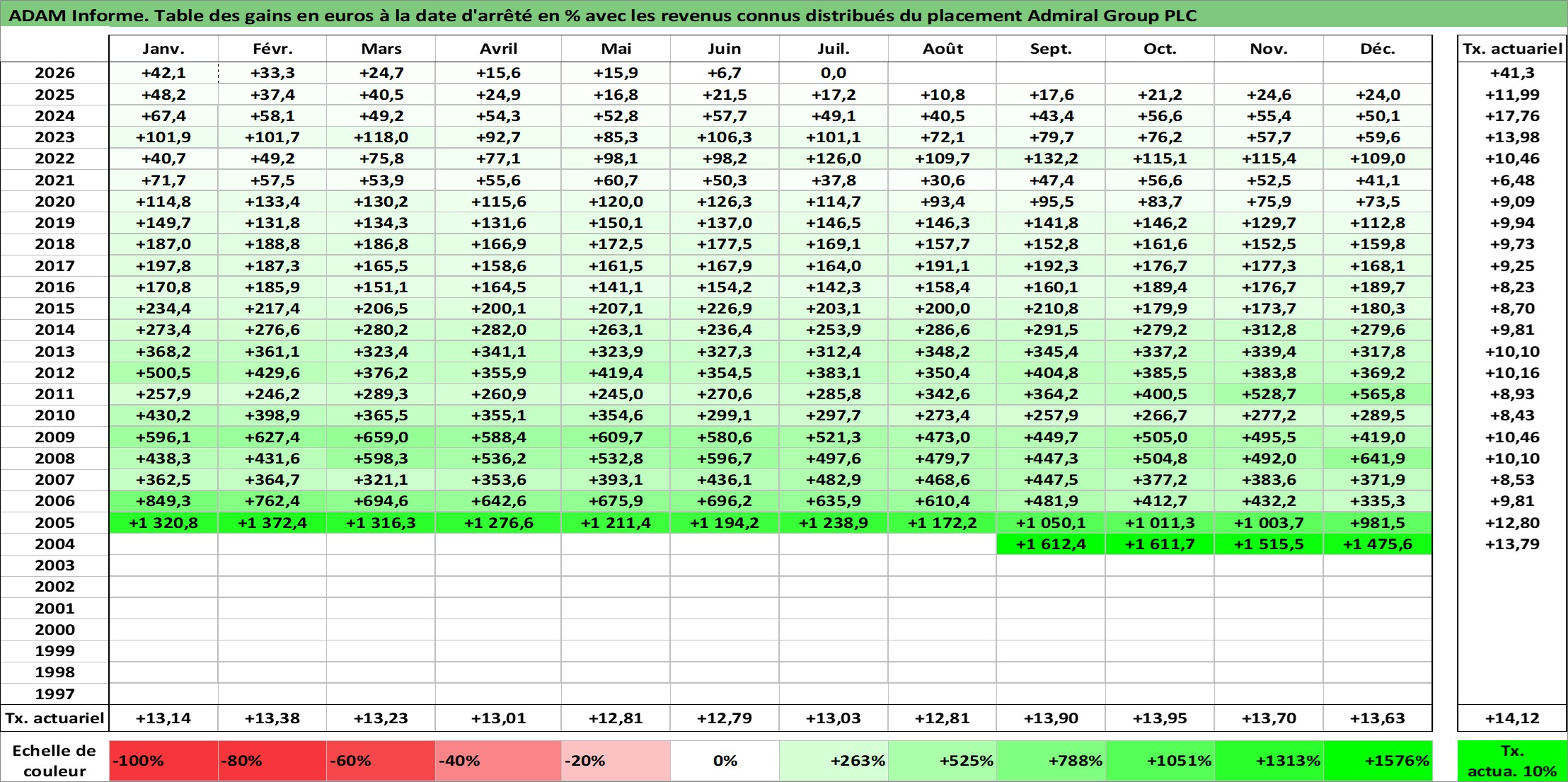Click the 'Tx. actuariel' bottom row label

54,718
